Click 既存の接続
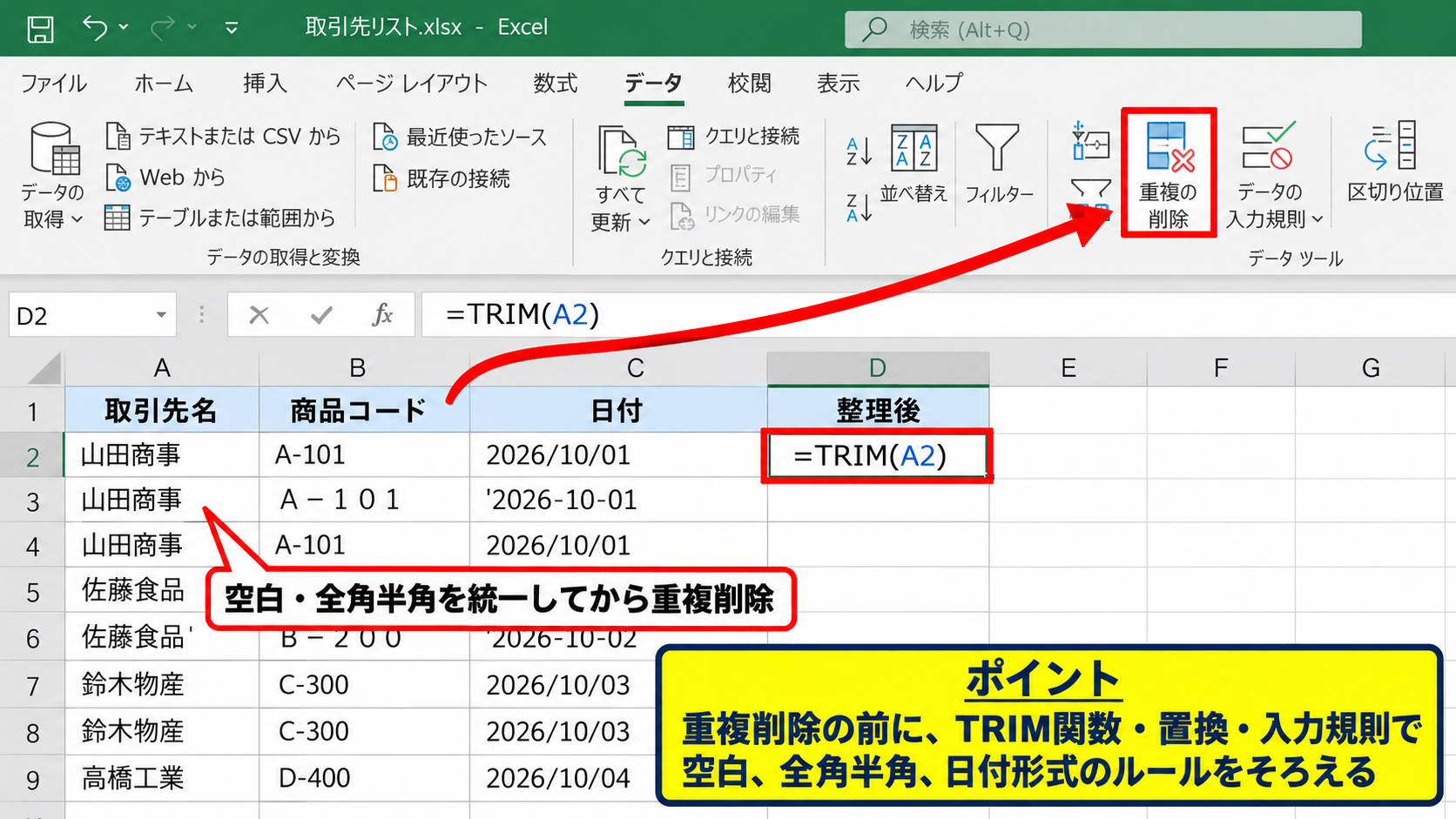 (x=442, y=178)
